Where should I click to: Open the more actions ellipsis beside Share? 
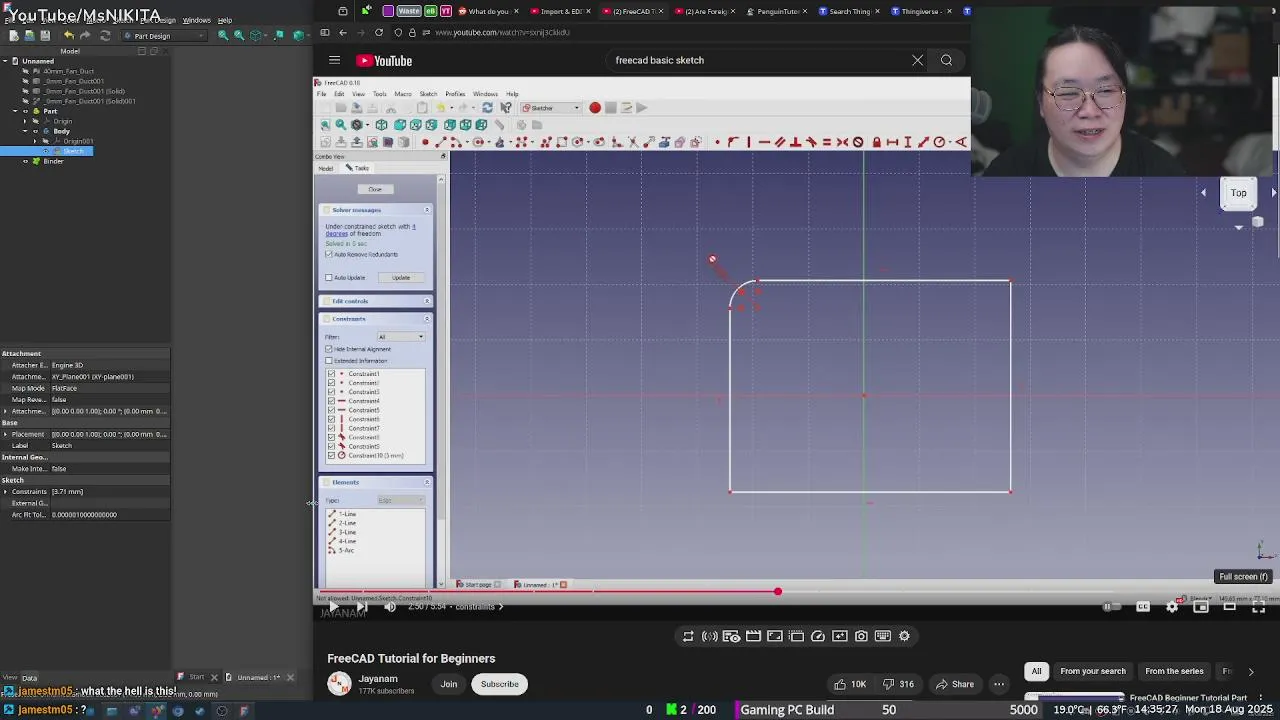(999, 684)
